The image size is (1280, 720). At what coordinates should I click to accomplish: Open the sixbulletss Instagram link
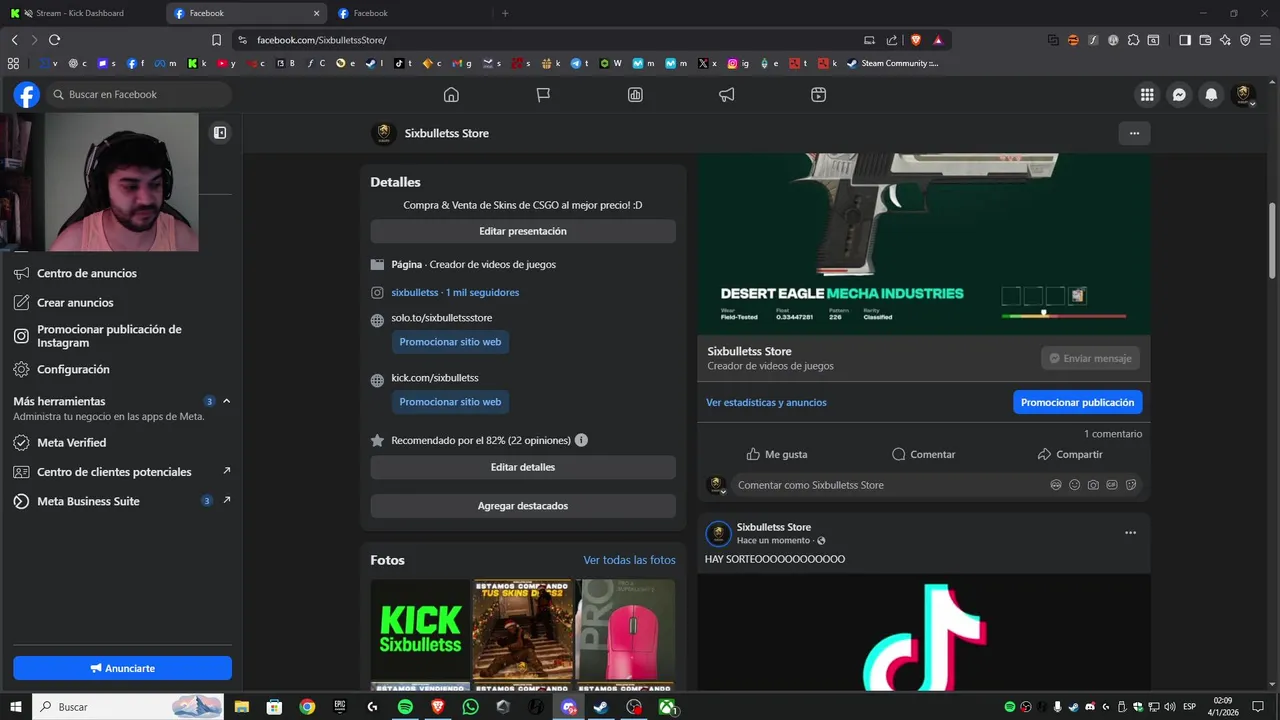(455, 292)
